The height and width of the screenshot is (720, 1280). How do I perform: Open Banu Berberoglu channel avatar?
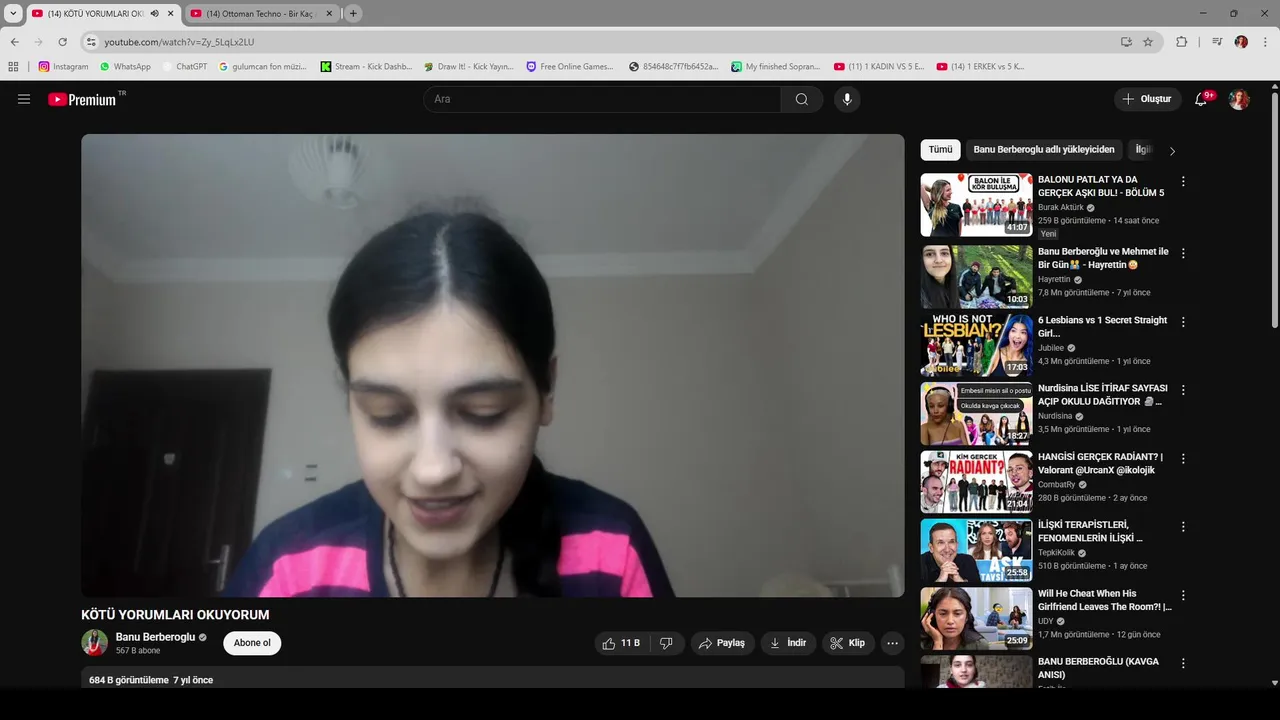point(95,643)
